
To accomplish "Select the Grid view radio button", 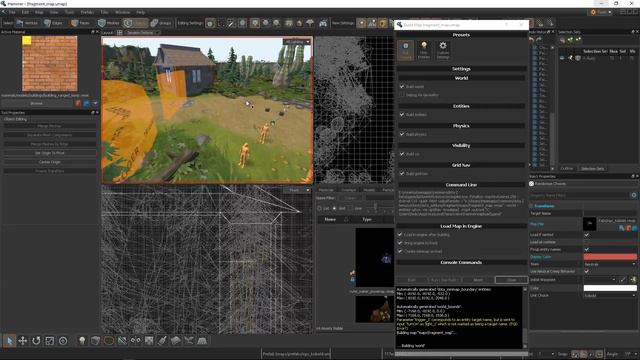I will coord(334,208).
